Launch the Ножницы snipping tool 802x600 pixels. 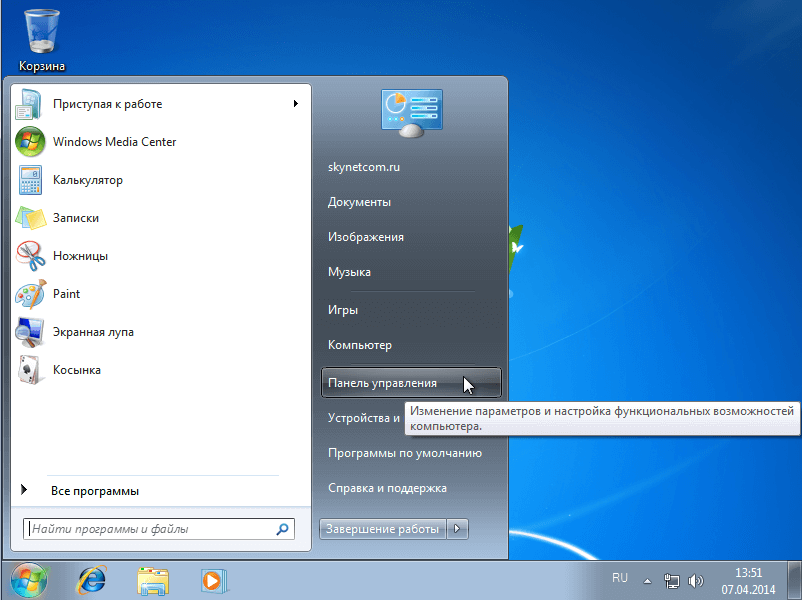(x=80, y=256)
